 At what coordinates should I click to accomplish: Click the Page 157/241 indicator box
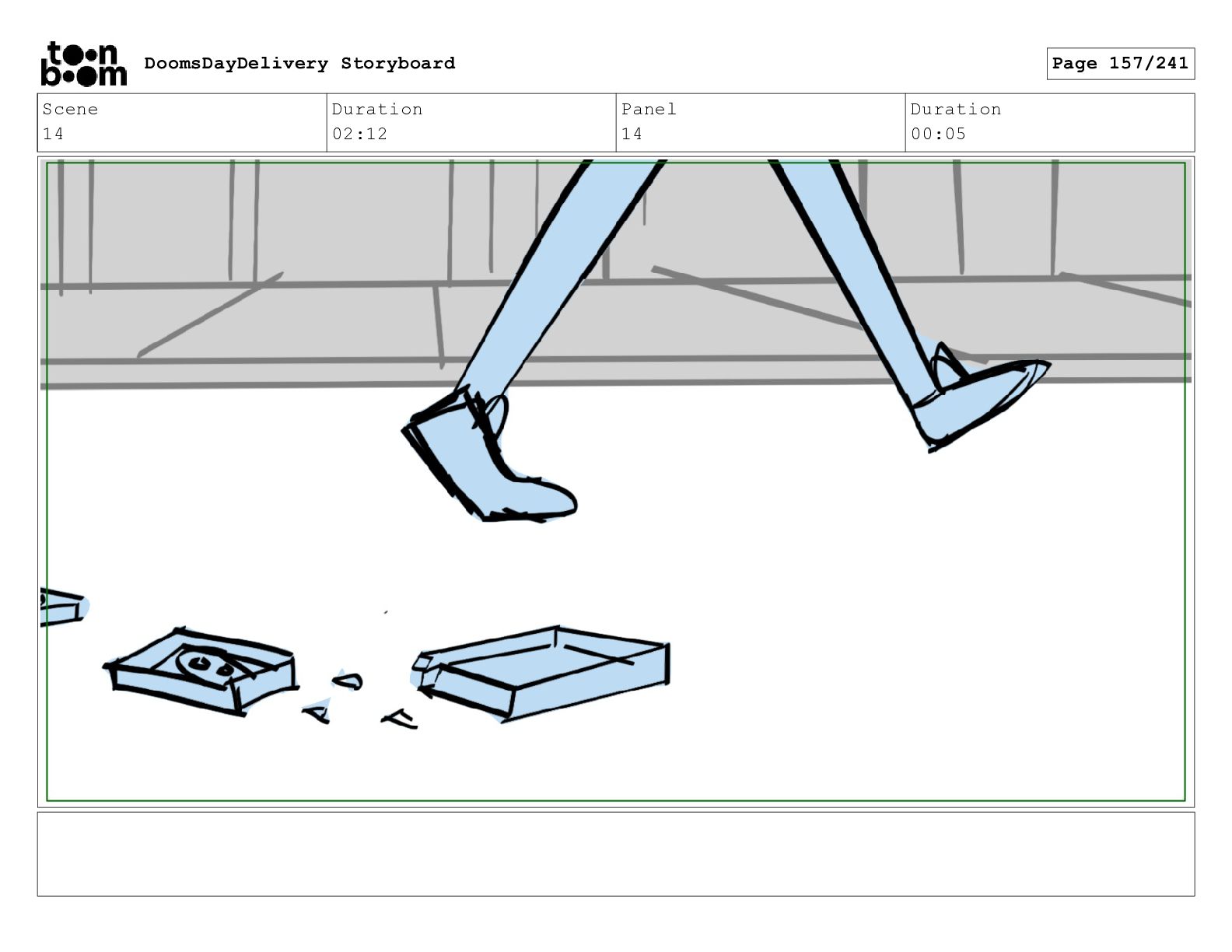[1120, 64]
